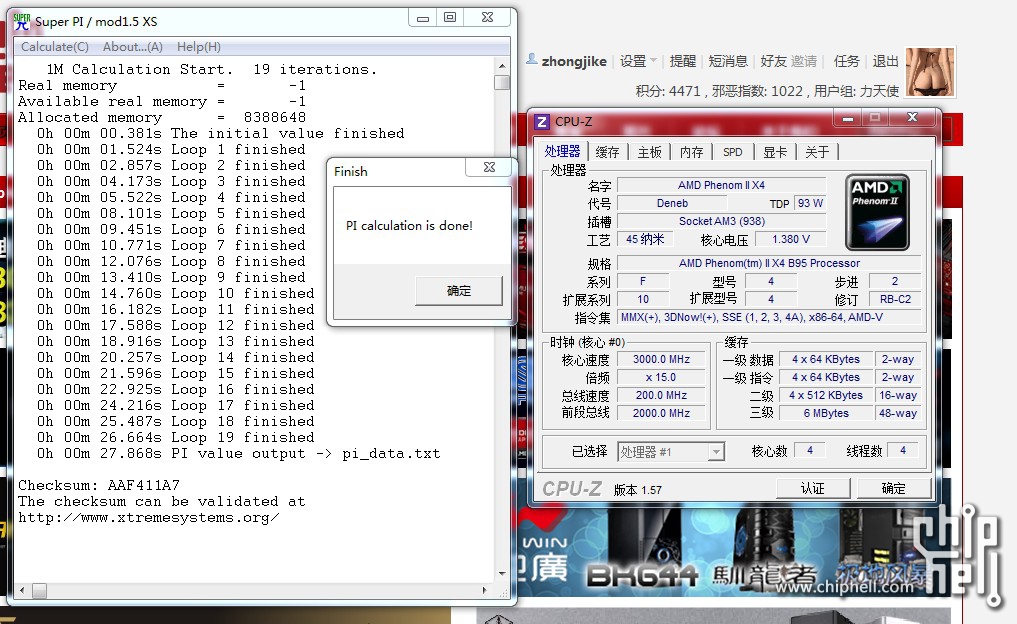
Task: Expand the 处理器 #1 selection dropdown
Action: click(715, 451)
